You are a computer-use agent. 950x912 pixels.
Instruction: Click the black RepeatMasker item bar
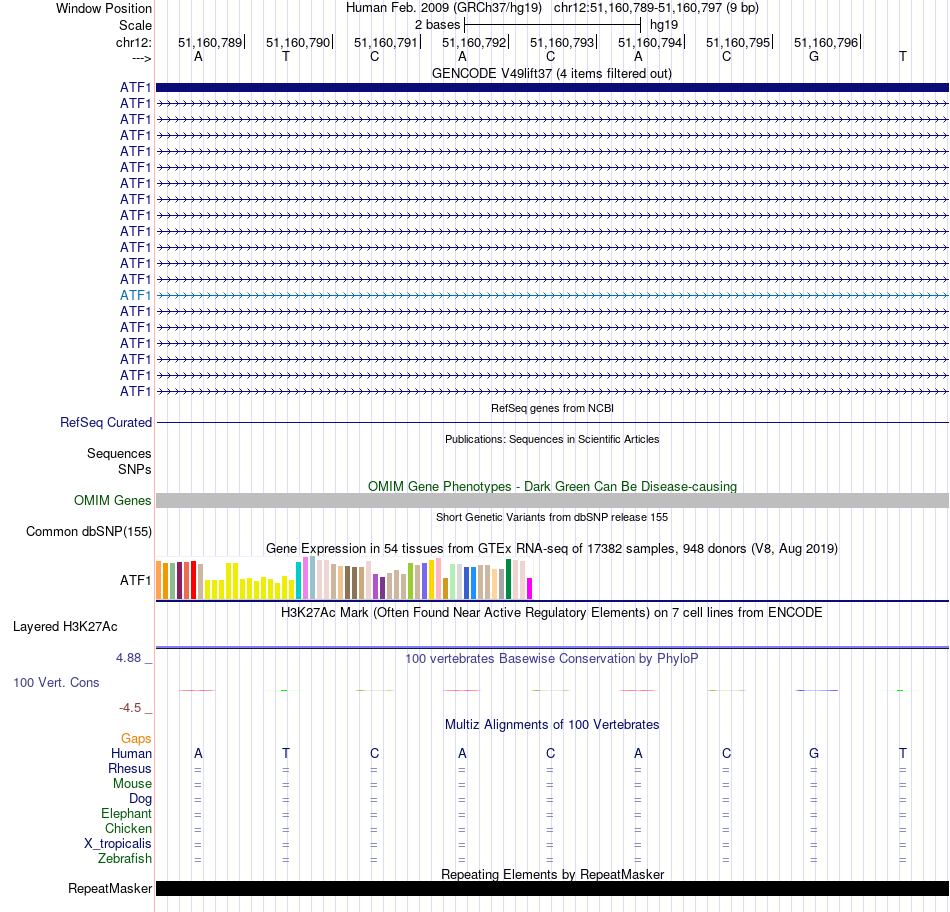tap(552, 888)
